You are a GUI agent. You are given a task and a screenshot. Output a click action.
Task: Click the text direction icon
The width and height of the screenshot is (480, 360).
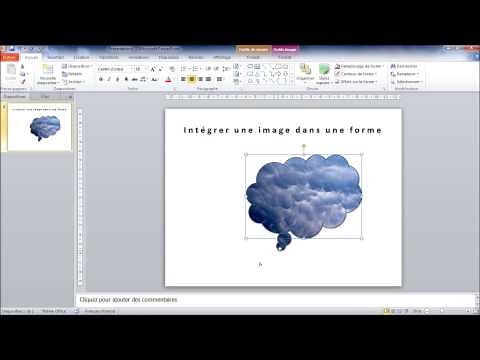click(237, 66)
